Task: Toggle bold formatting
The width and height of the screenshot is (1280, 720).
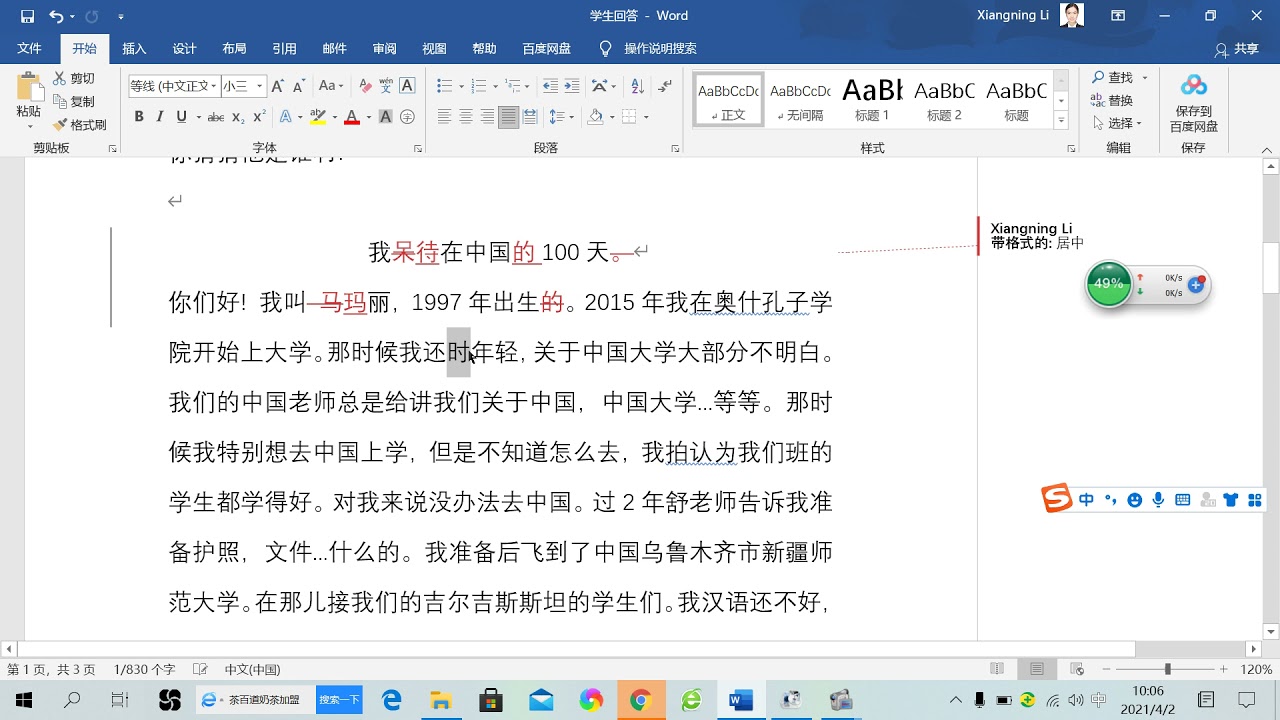Action: [139, 117]
